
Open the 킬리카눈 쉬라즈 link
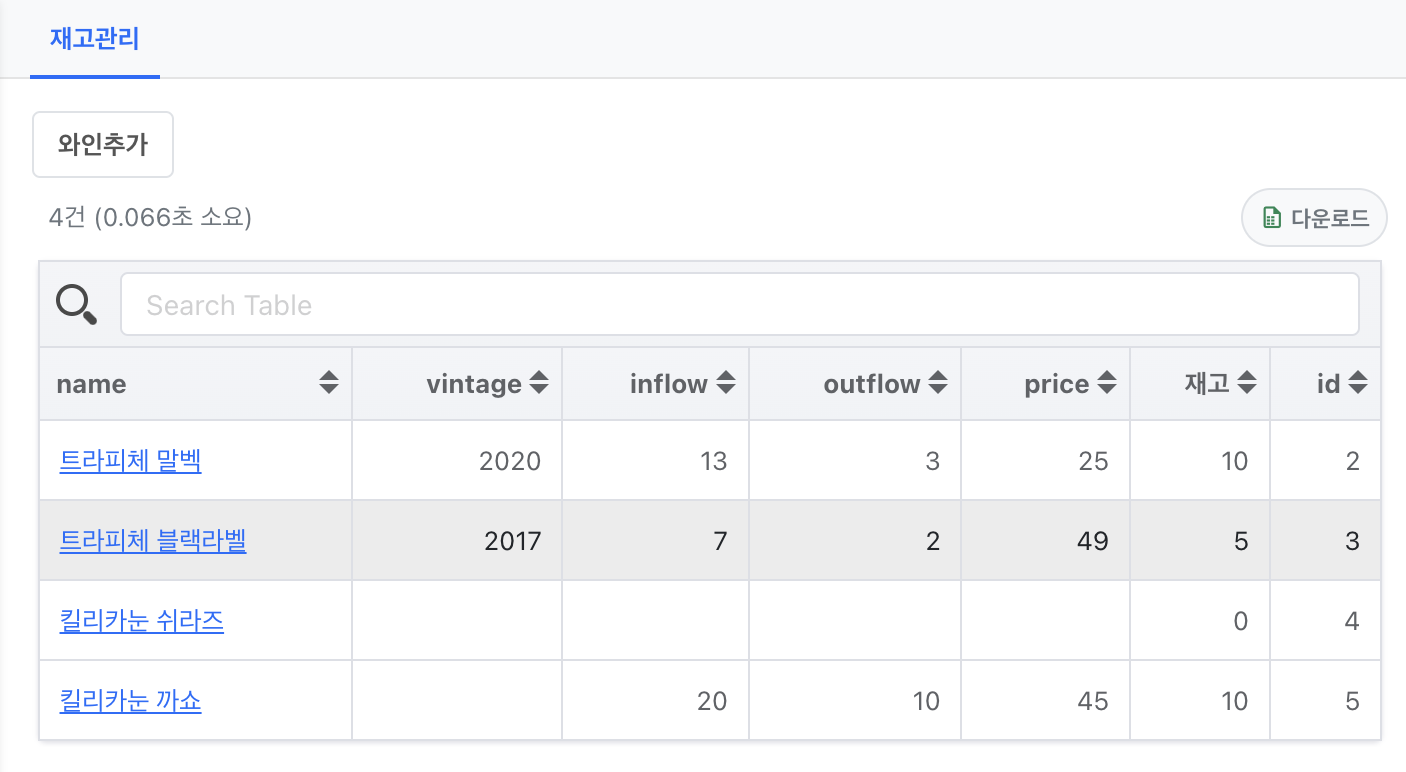coord(142,621)
